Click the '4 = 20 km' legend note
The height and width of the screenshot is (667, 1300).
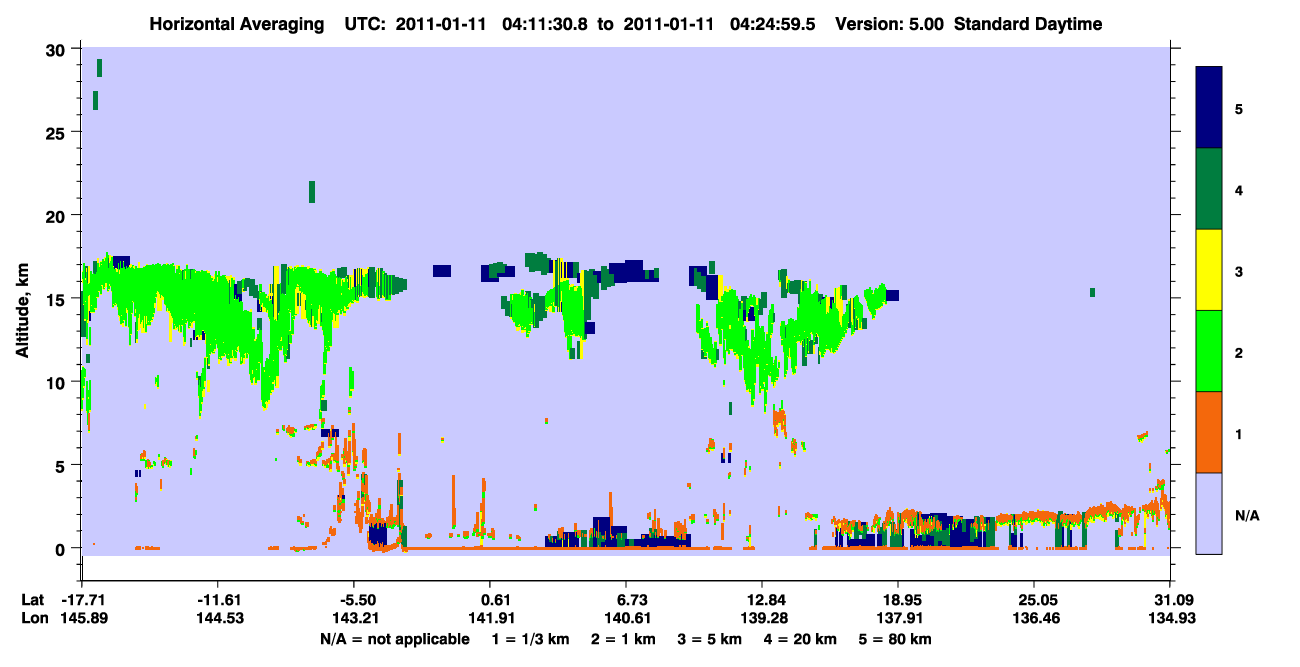[802, 639]
